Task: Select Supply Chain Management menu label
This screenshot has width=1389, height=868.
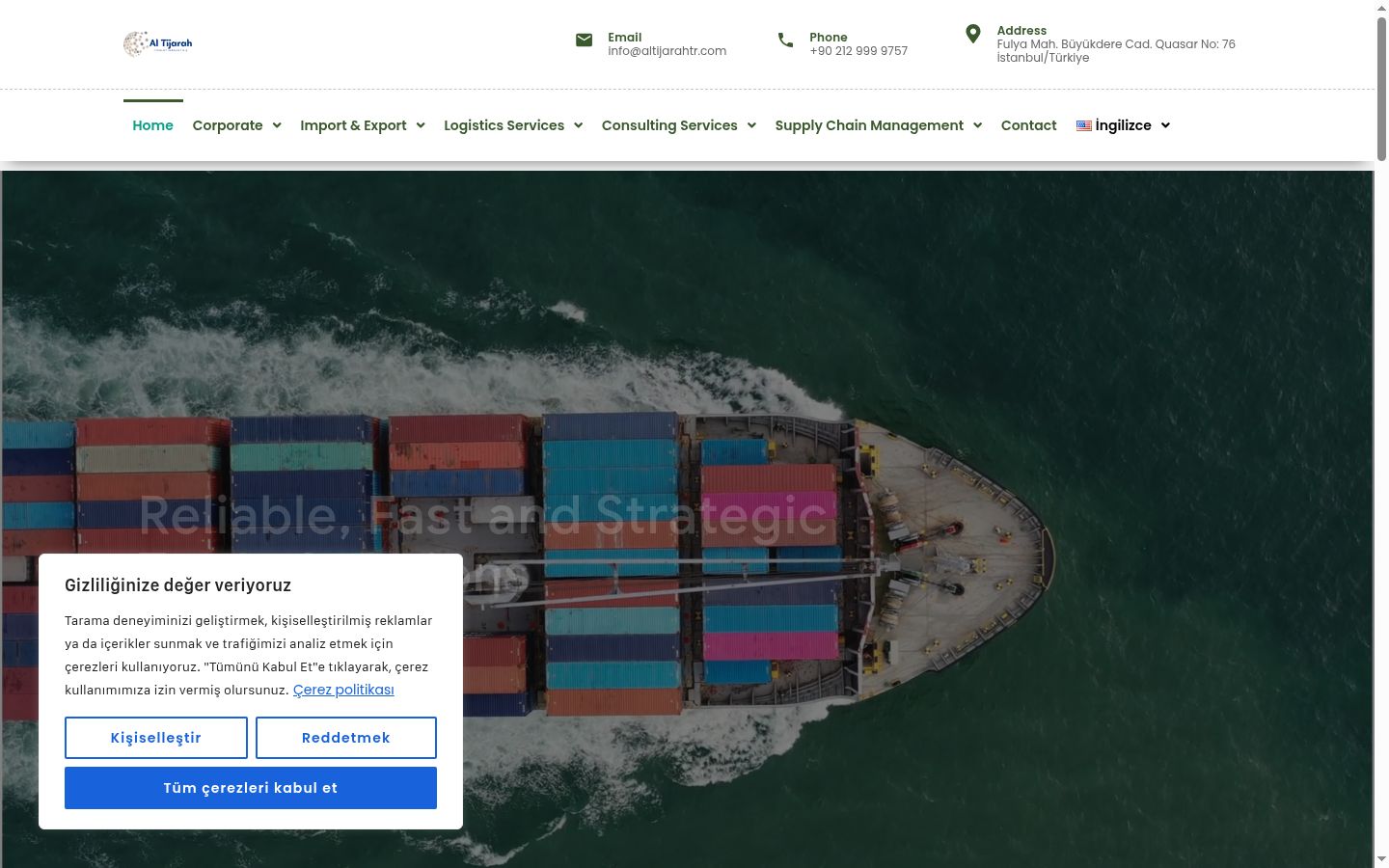Action: click(x=869, y=125)
